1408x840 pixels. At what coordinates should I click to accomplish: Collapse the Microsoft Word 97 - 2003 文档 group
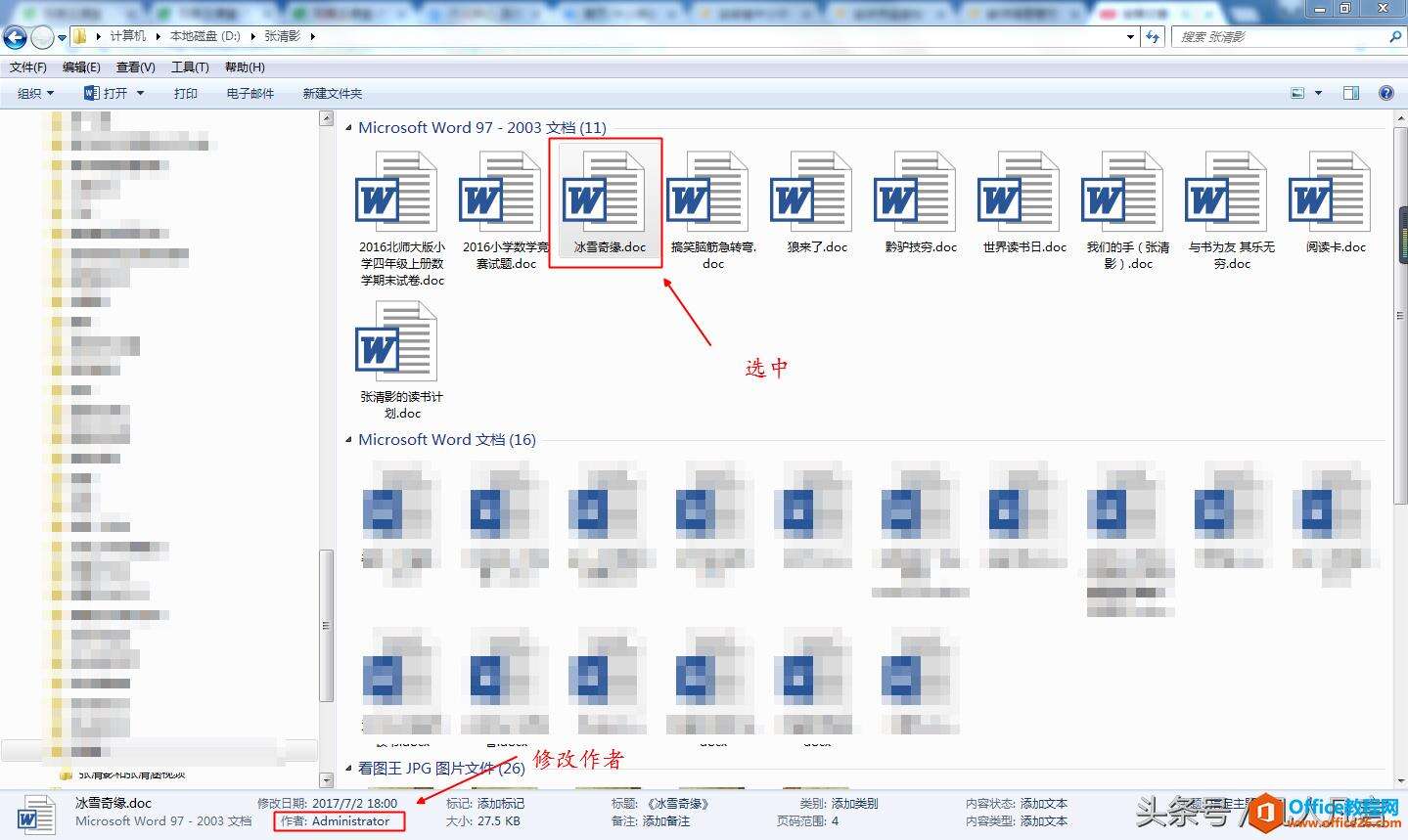(348, 127)
